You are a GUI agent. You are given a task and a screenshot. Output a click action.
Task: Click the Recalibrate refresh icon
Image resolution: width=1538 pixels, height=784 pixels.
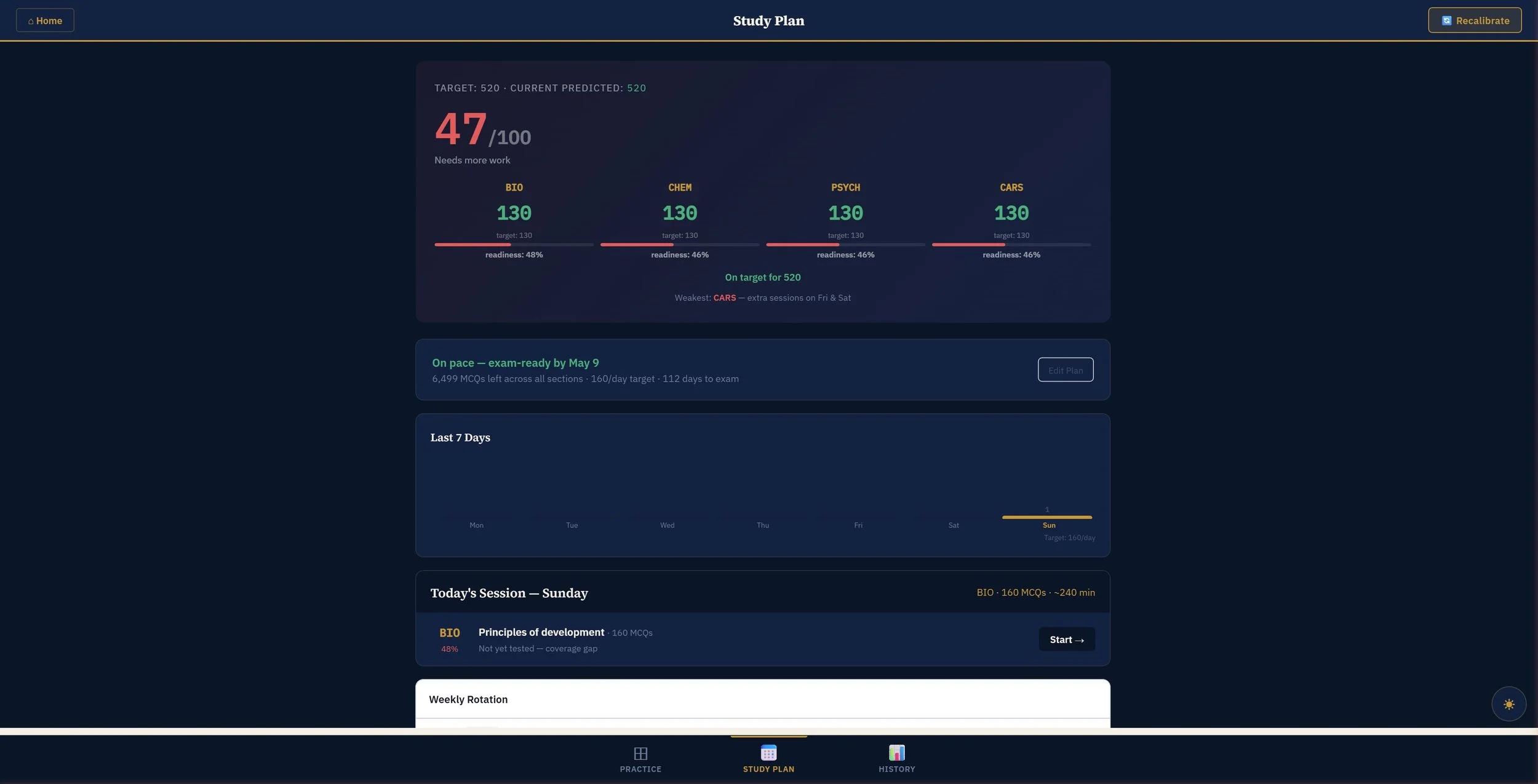point(1446,20)
